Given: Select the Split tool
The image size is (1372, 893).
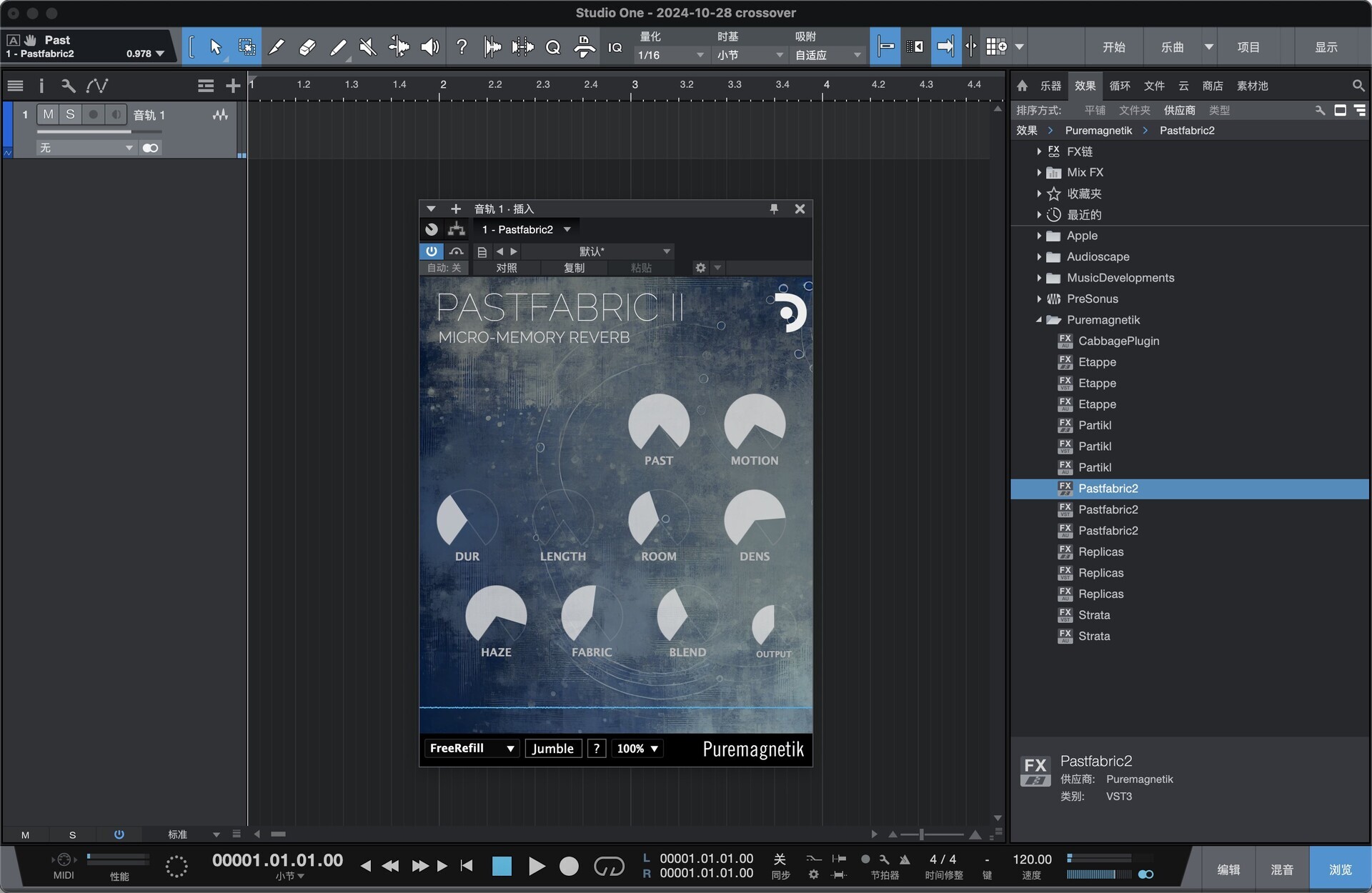Looking at the screenshot, I should [277, 47].
